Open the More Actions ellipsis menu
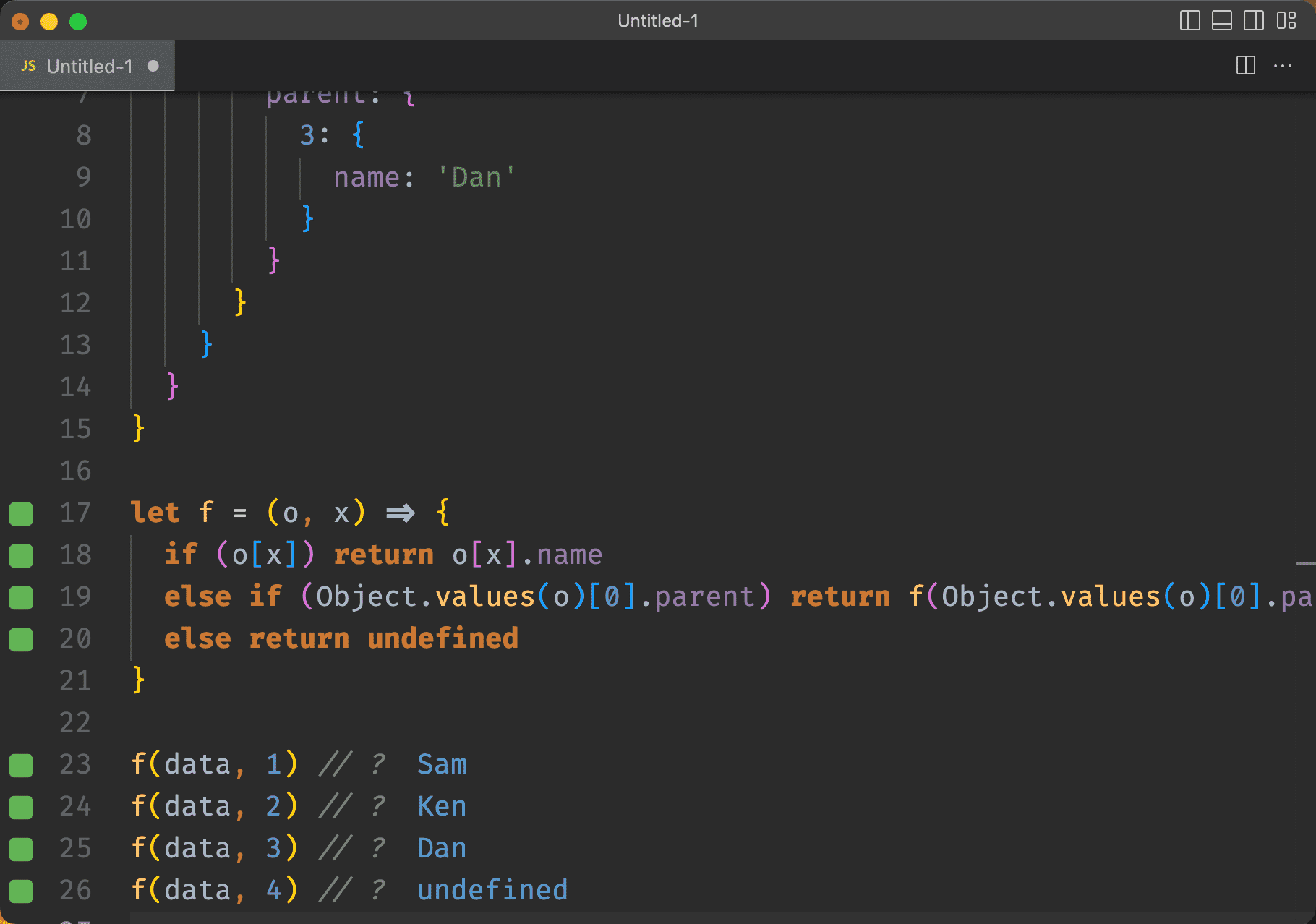Screen dimensions: 1316x924 pyautogui.click(x=1283, y=66)
